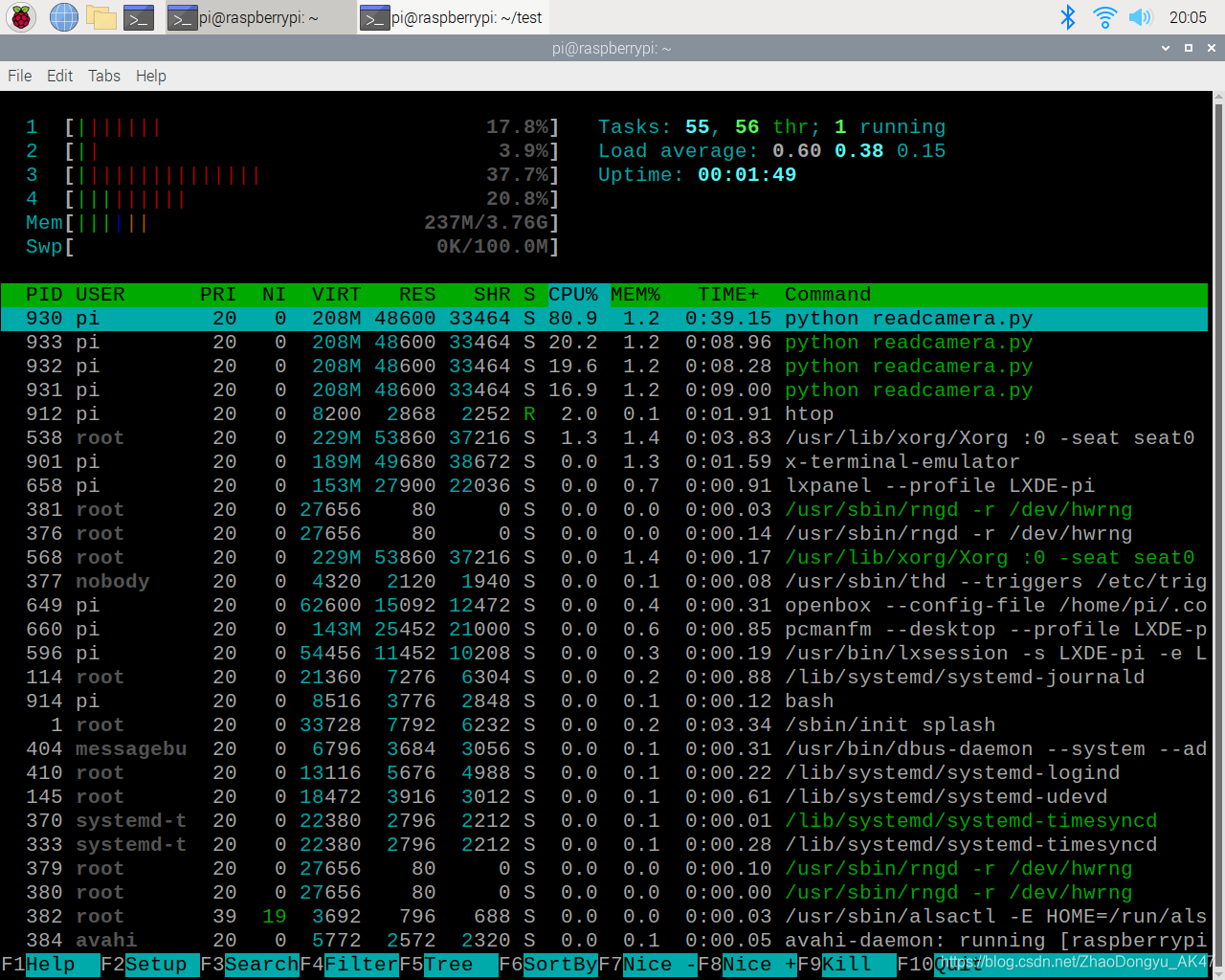Click the F3 Search function button

pyautogui.click(x=249, y=965)
